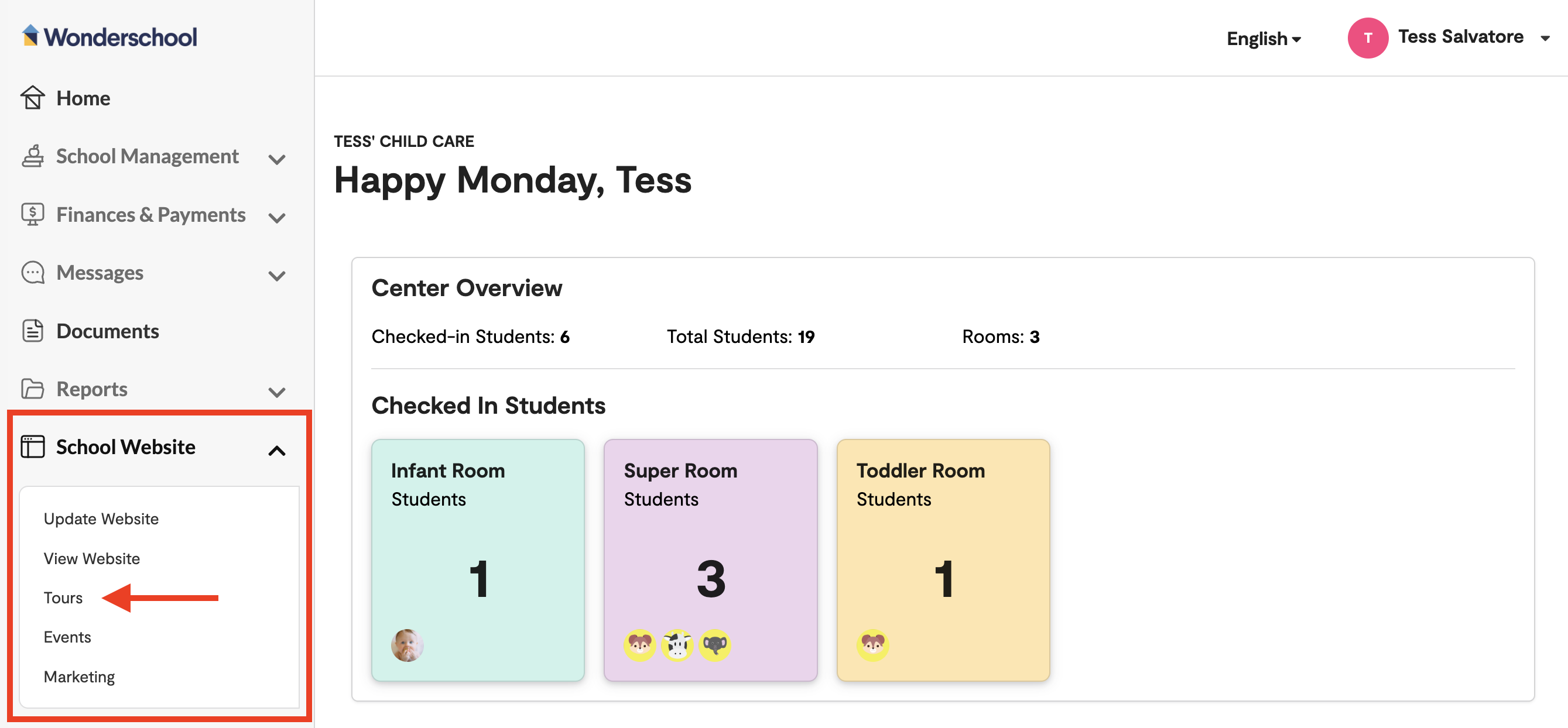
Task: Expand the School Management chevron
Action: [277, 159]
